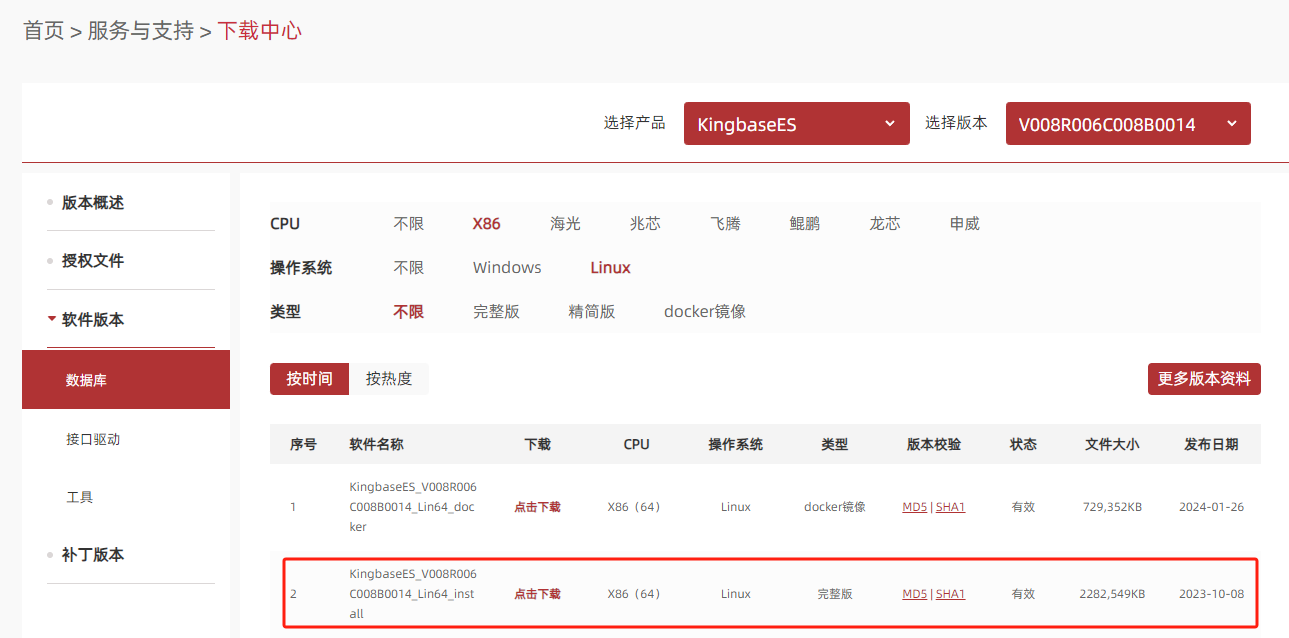This screenshot has width=1289, height=638.
Task: Open 授权文件 in the sidebar
Action: point(92,261)
